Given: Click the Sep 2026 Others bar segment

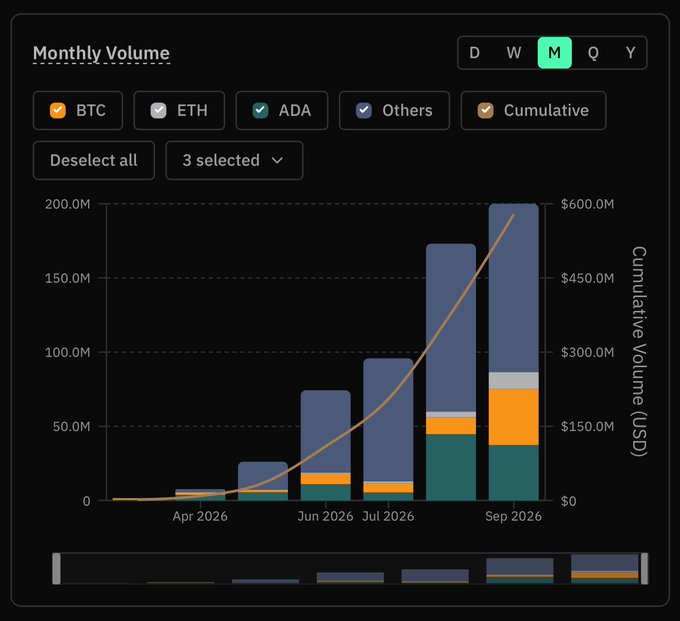Looking at the screenshot, I should click(x=513, y=288).
